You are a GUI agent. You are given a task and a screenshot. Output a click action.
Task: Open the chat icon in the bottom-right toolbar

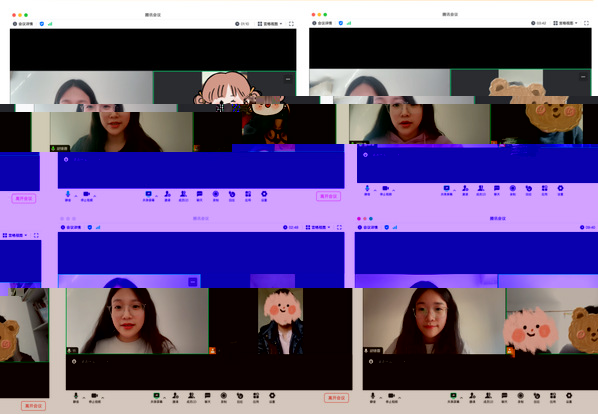click(x=504, y=397)
